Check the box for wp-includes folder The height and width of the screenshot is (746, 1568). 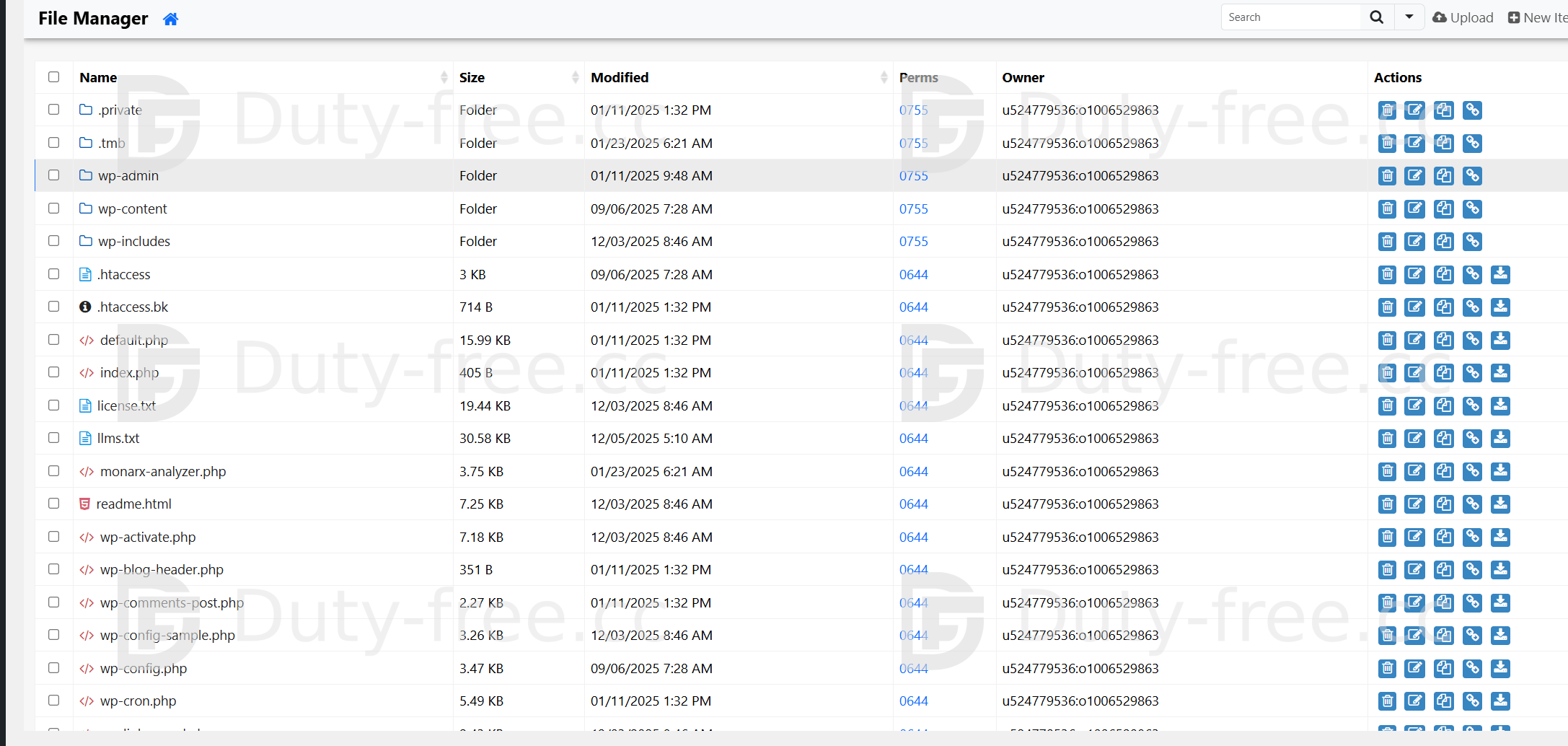point(54,241)
